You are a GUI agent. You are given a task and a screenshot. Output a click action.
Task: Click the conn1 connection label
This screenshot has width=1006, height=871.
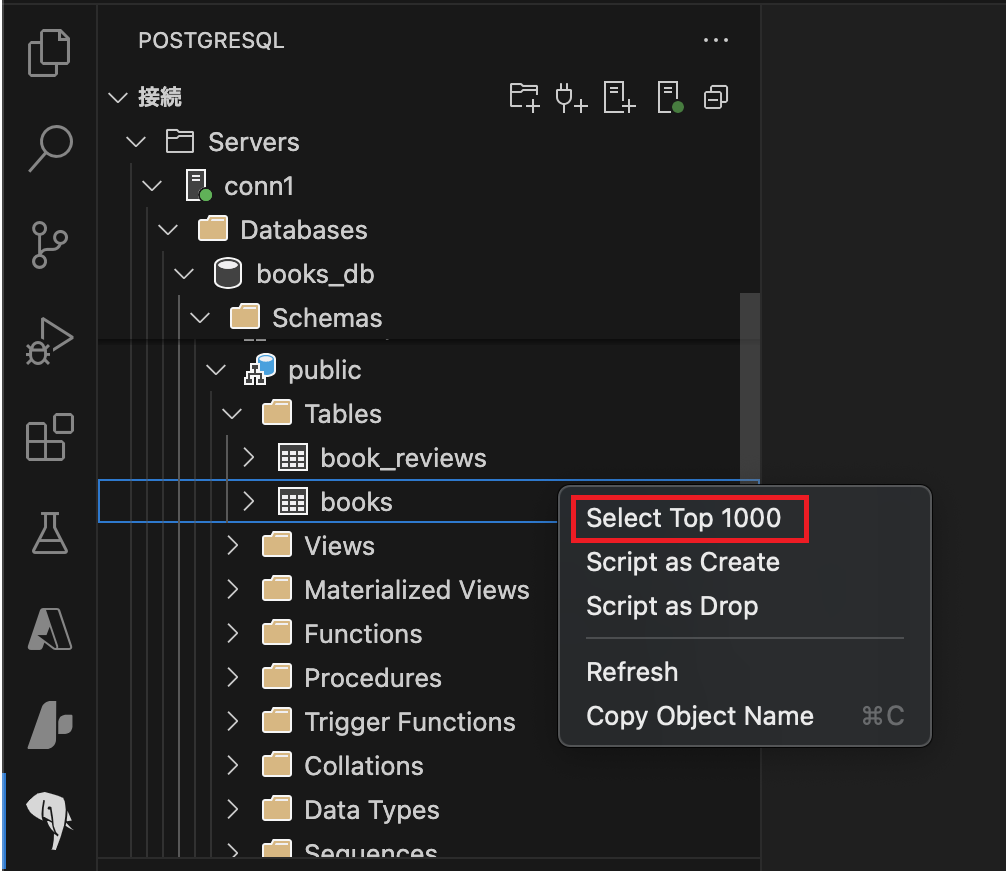(259, 186)
